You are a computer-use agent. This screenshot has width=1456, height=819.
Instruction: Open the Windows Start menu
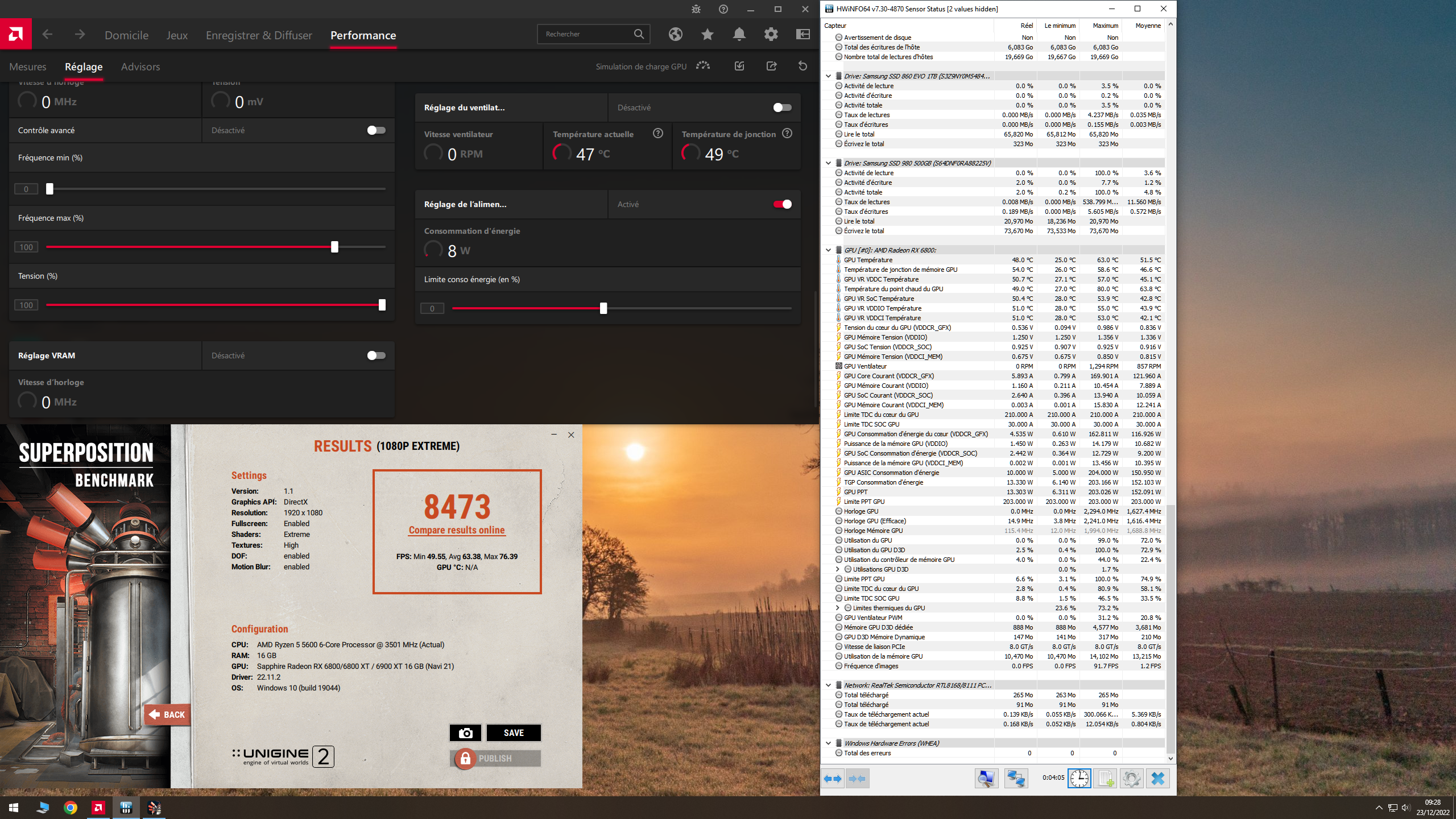(14, 808)
